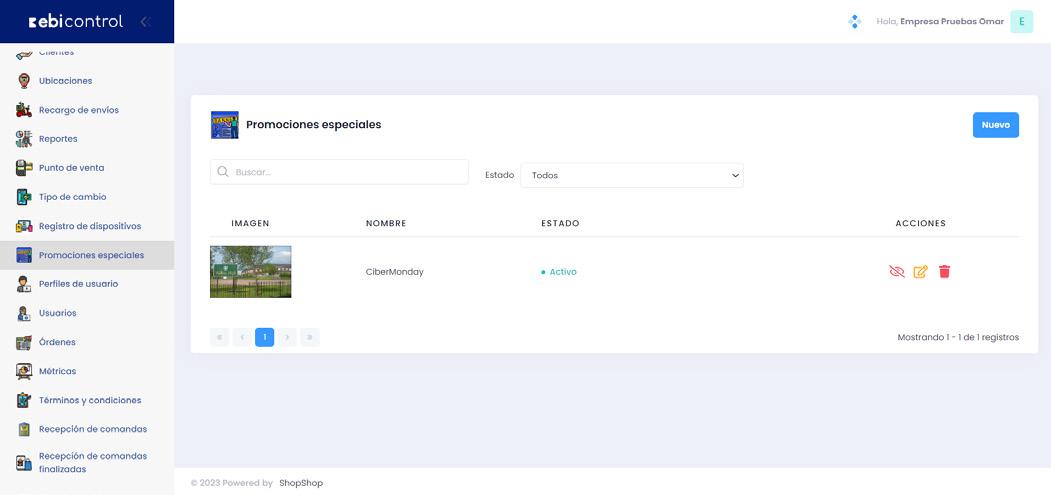Click the Nuevo button
The height and width of the screenshot is (495, 1051).
pyautogui.click(x=995, y=125)
